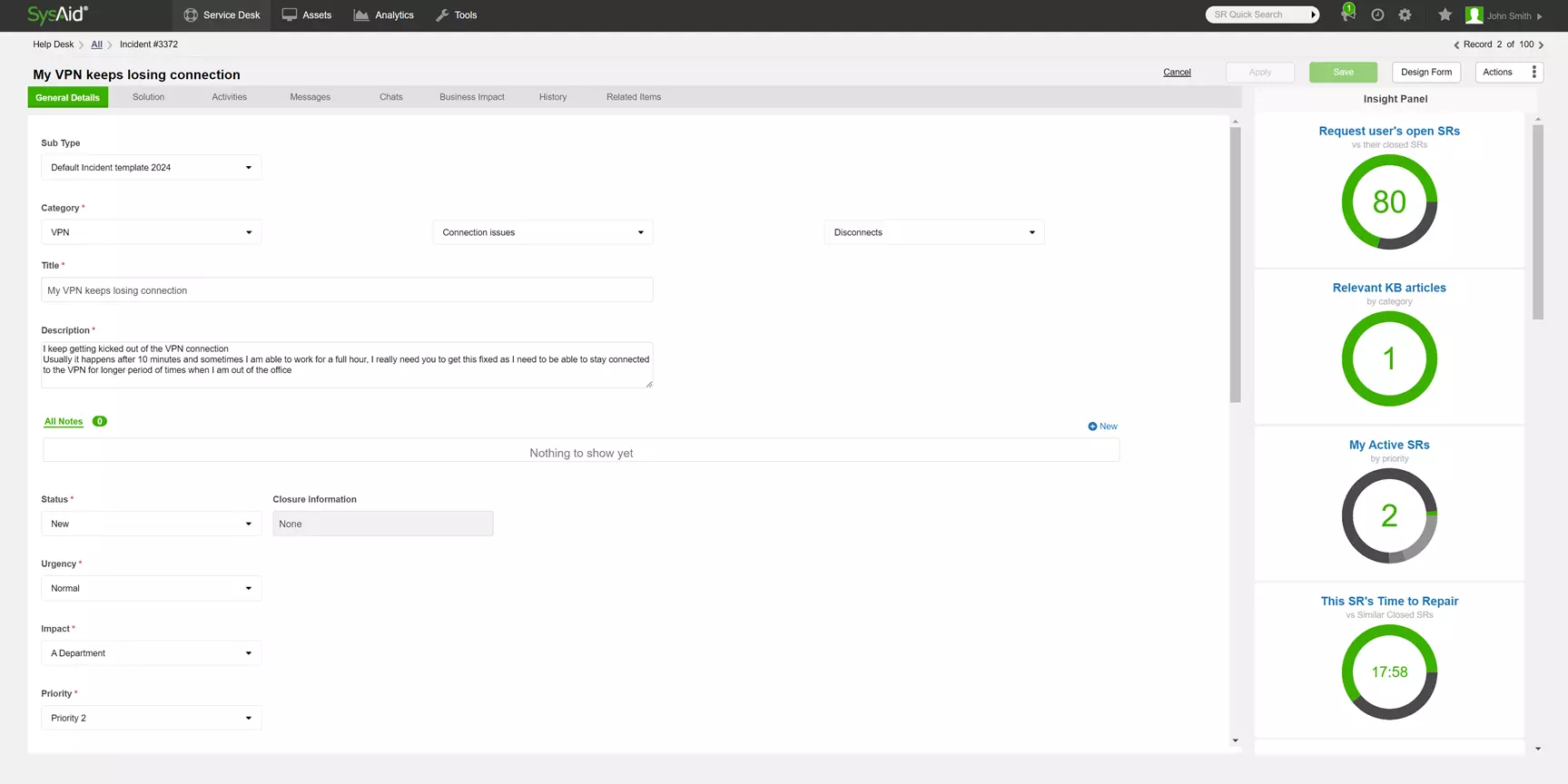Select the General Details tab
Viewport: 1568px width, 784px height.
(x=68, y=97)
